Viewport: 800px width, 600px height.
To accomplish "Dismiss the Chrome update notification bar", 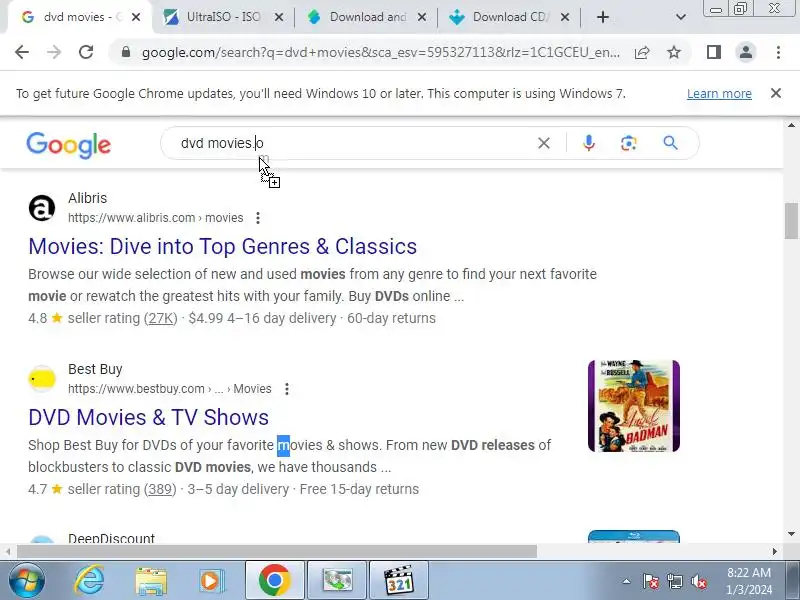I will [776, 93].
